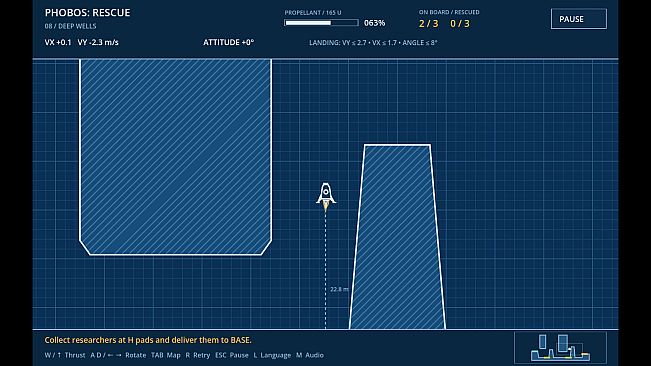Click the large hatched ceiling rock block
Viewport: 651px width, 366px height.
pos(175,157)
